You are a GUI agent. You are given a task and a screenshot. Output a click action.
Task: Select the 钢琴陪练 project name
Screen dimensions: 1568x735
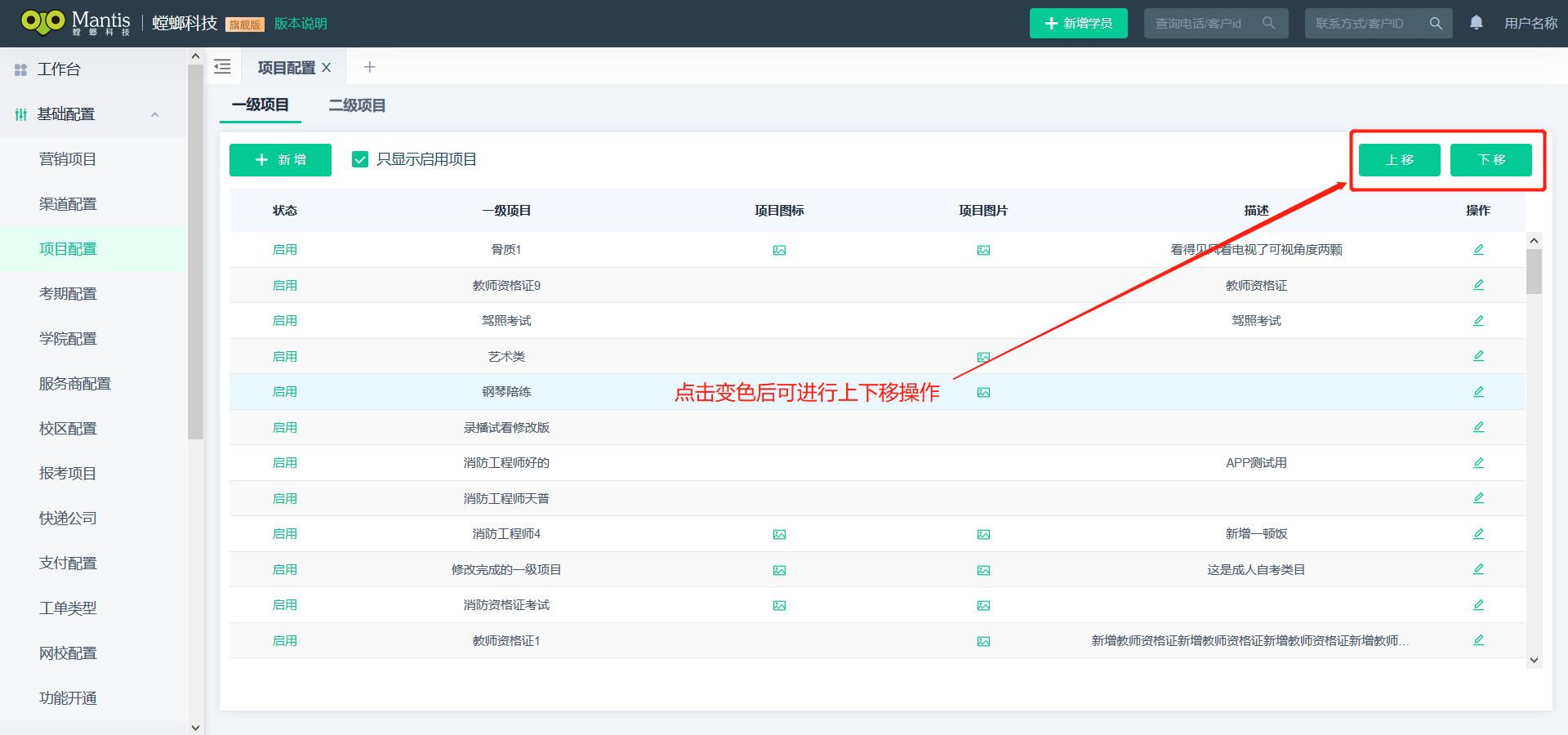click(506, 392)
